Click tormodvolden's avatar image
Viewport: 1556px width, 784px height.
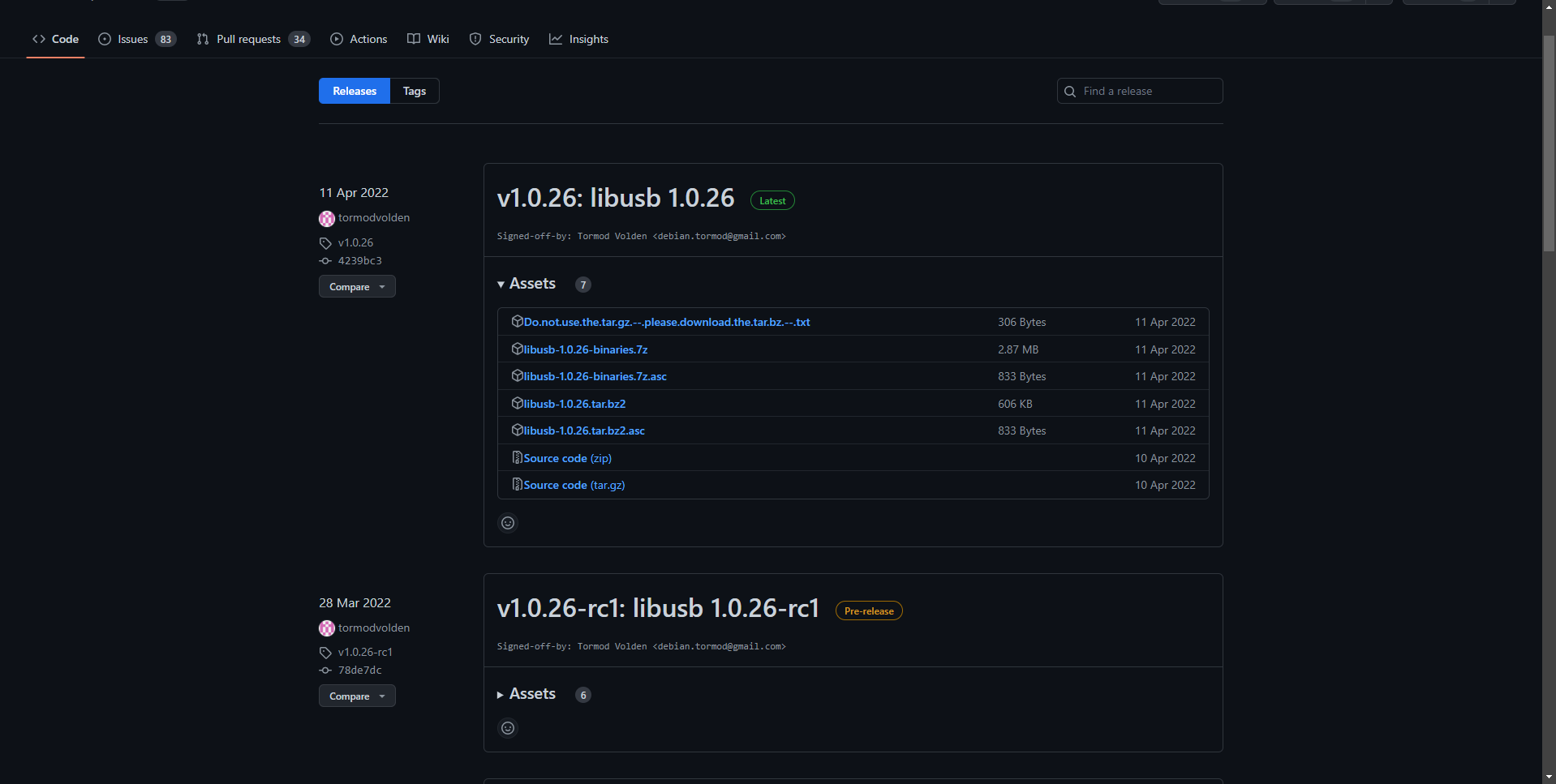pyautogui.click(x=326, y=217)
